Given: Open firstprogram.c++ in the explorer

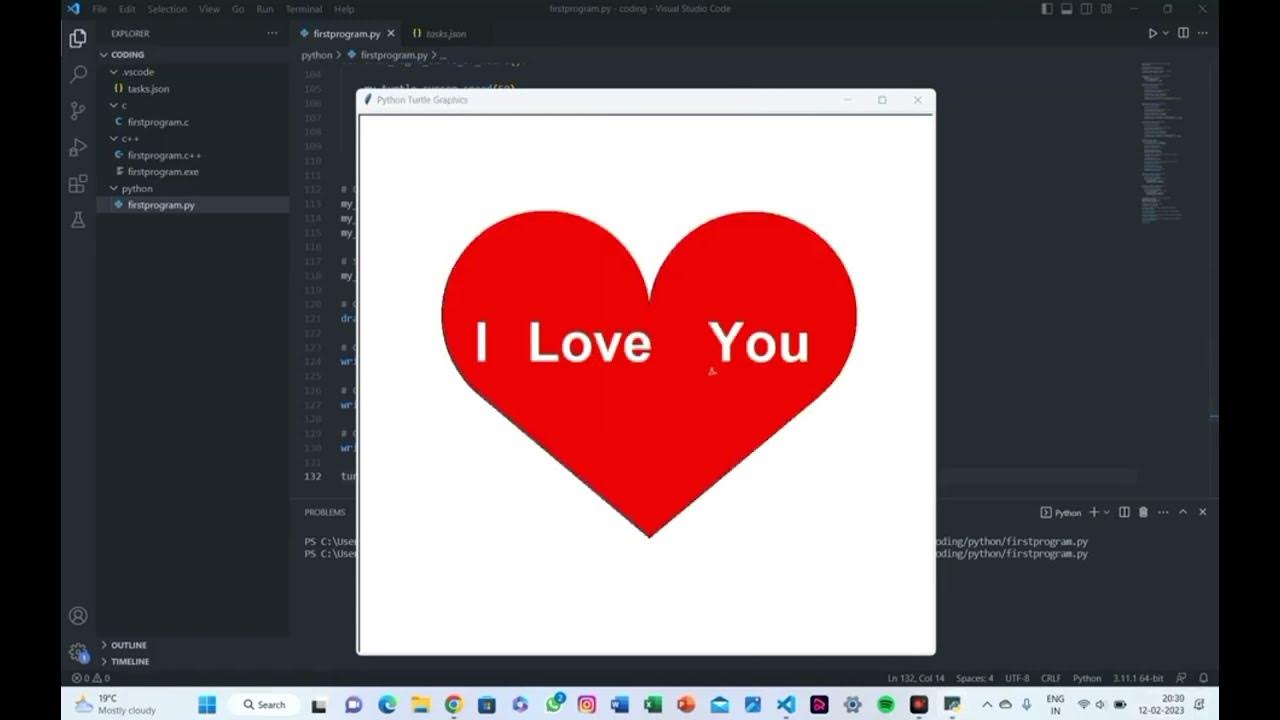Looking at the screenshot, I should [x=164, y=155].
